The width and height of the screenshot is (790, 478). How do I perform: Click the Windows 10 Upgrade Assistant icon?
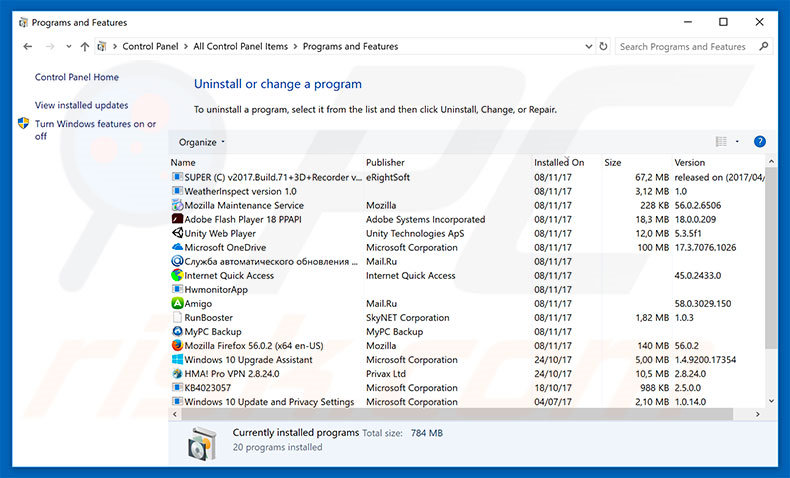pyautogui.click(x=177, y=360)
